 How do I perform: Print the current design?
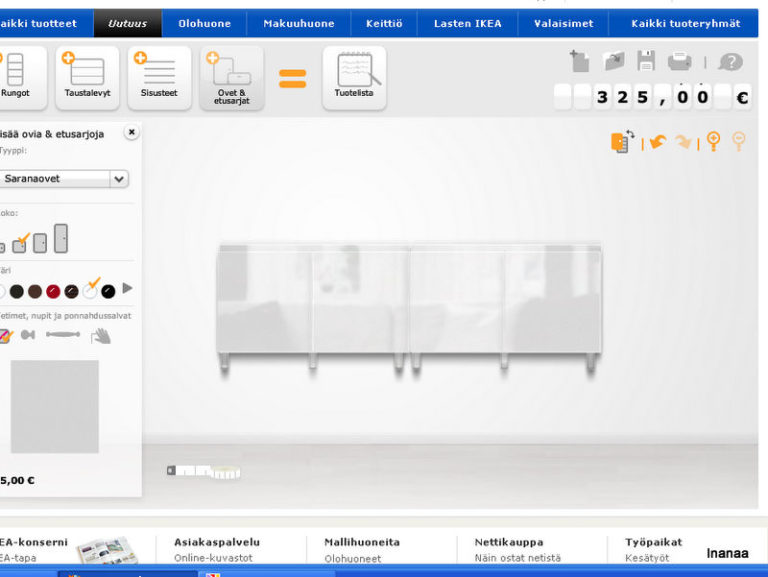[680, 62]
